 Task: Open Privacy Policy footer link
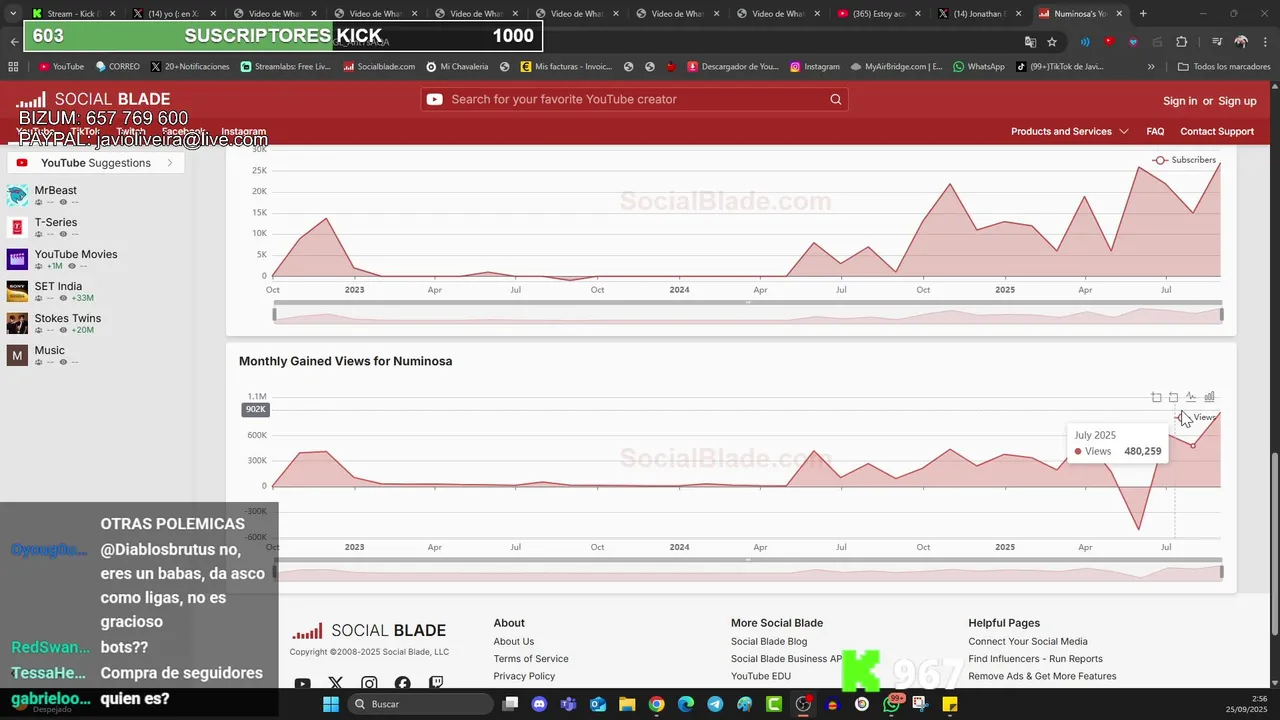click(524, 676)
